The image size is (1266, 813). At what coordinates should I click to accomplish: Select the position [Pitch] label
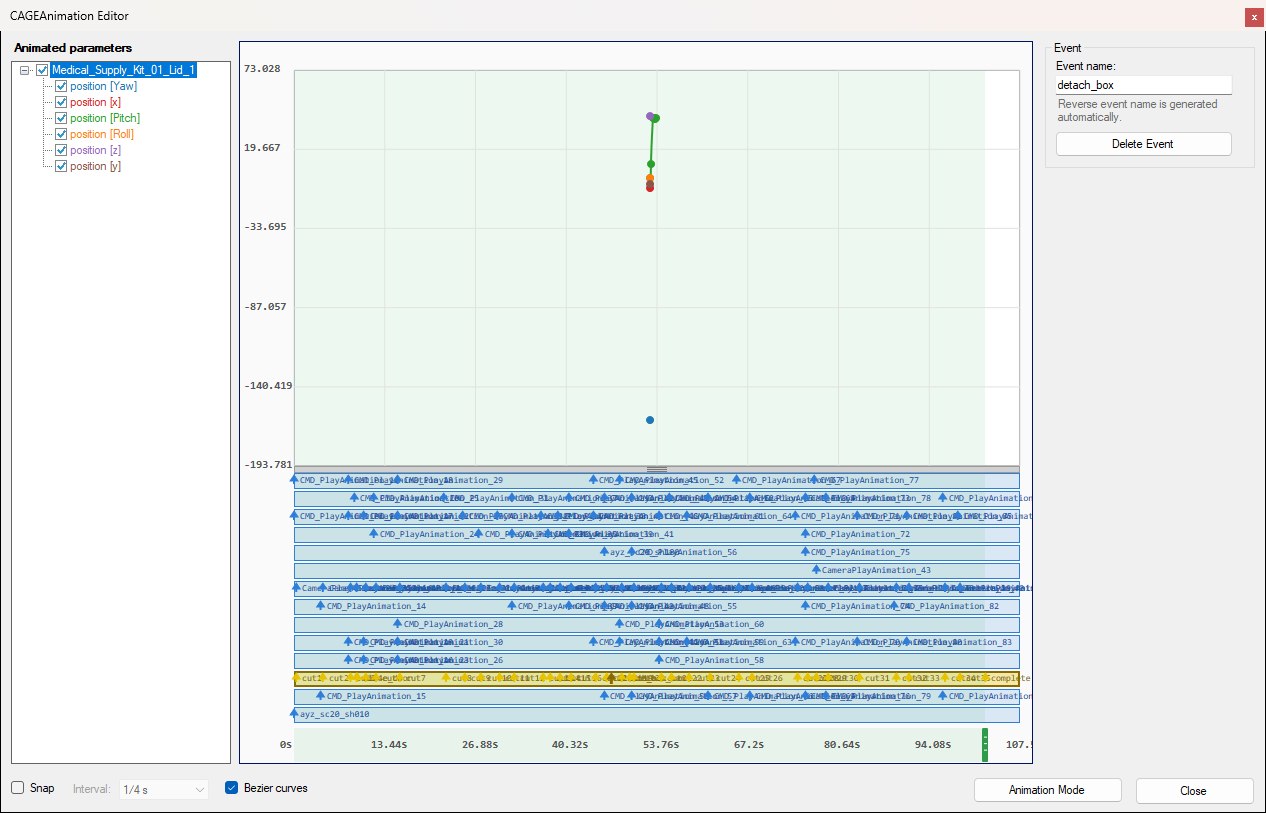(x=105, y=118)
